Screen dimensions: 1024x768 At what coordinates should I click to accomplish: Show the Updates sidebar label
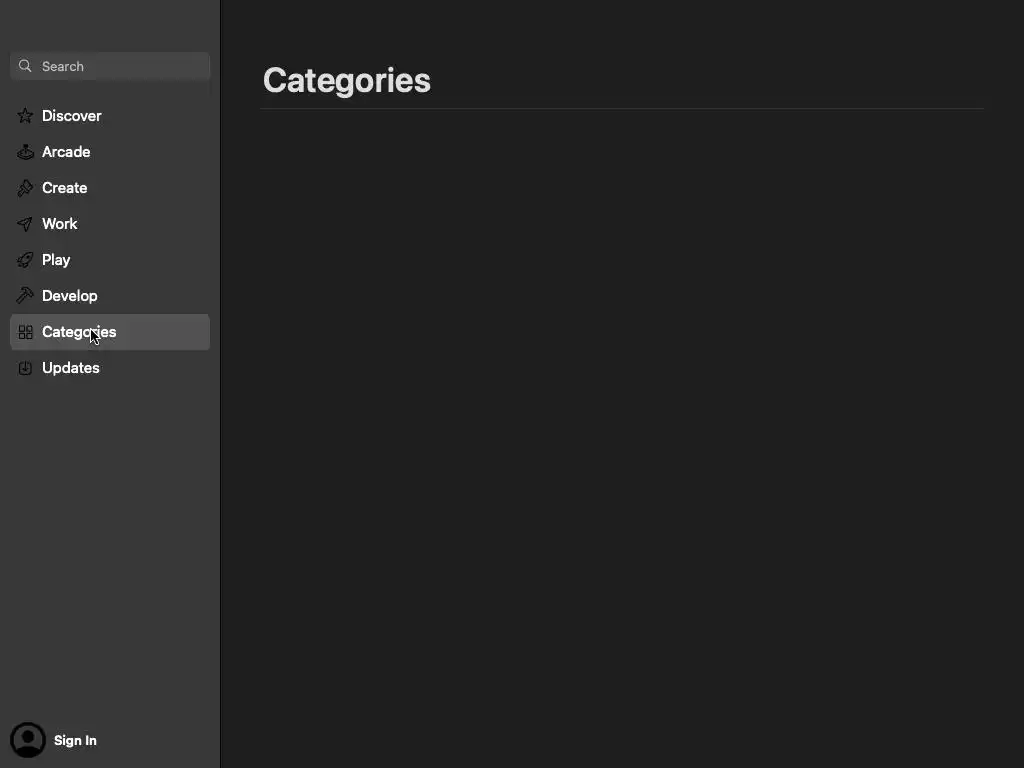[71, 368]
